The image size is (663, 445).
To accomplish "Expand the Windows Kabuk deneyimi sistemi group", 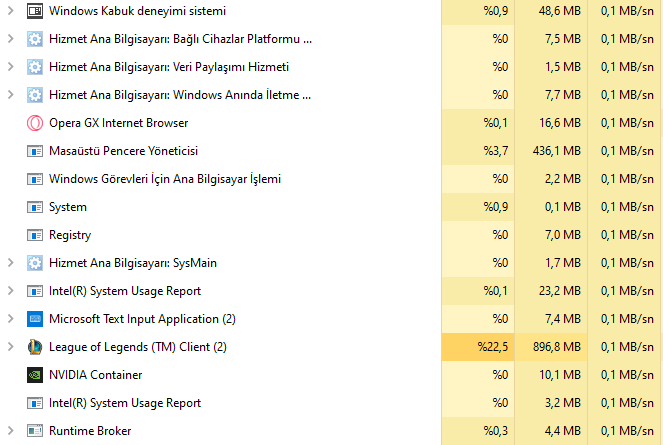I will 11,11.
